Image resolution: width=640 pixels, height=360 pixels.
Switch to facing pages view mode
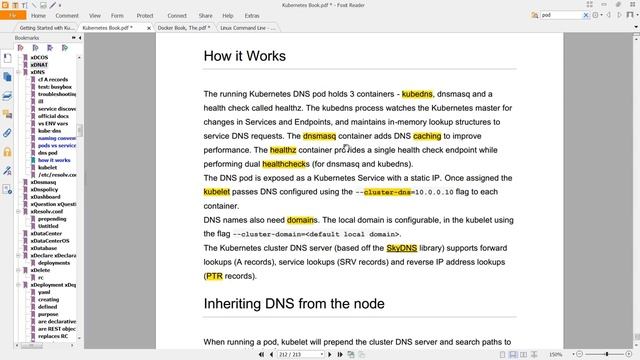pyautogui.click(x=524, y=355)
